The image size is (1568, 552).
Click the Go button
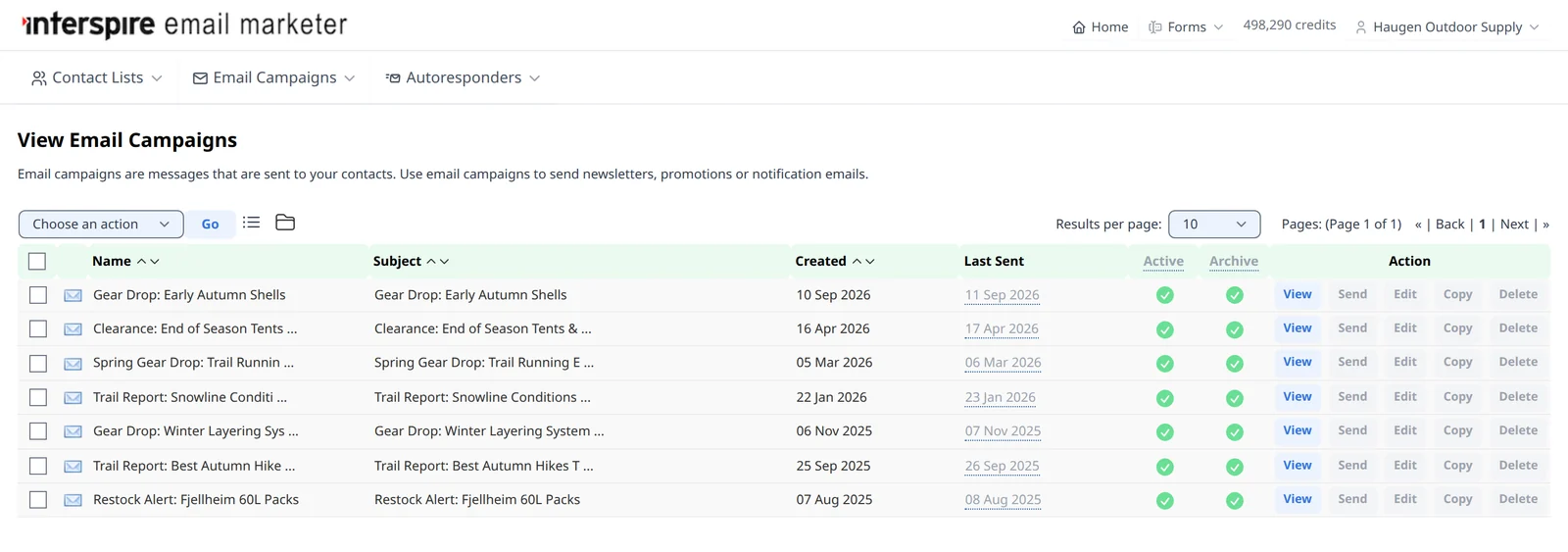210,224
